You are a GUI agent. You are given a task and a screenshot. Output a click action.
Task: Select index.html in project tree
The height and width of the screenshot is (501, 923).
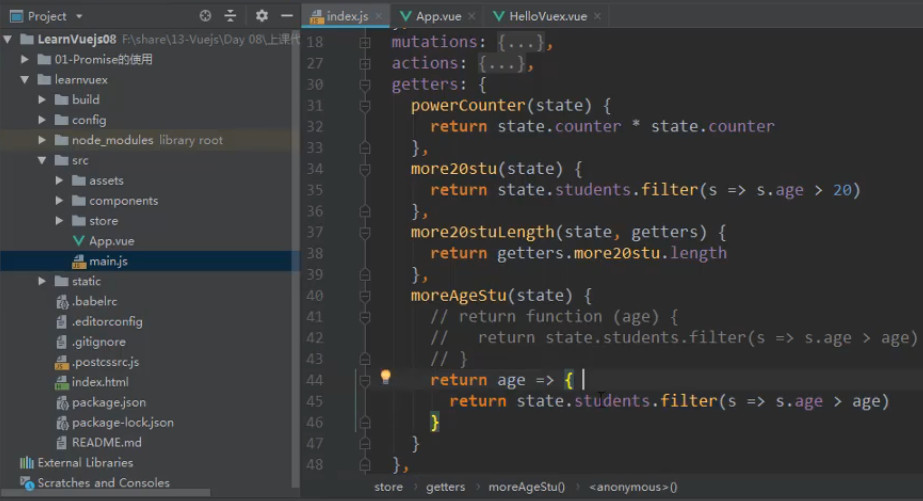(x=99, y=382)
